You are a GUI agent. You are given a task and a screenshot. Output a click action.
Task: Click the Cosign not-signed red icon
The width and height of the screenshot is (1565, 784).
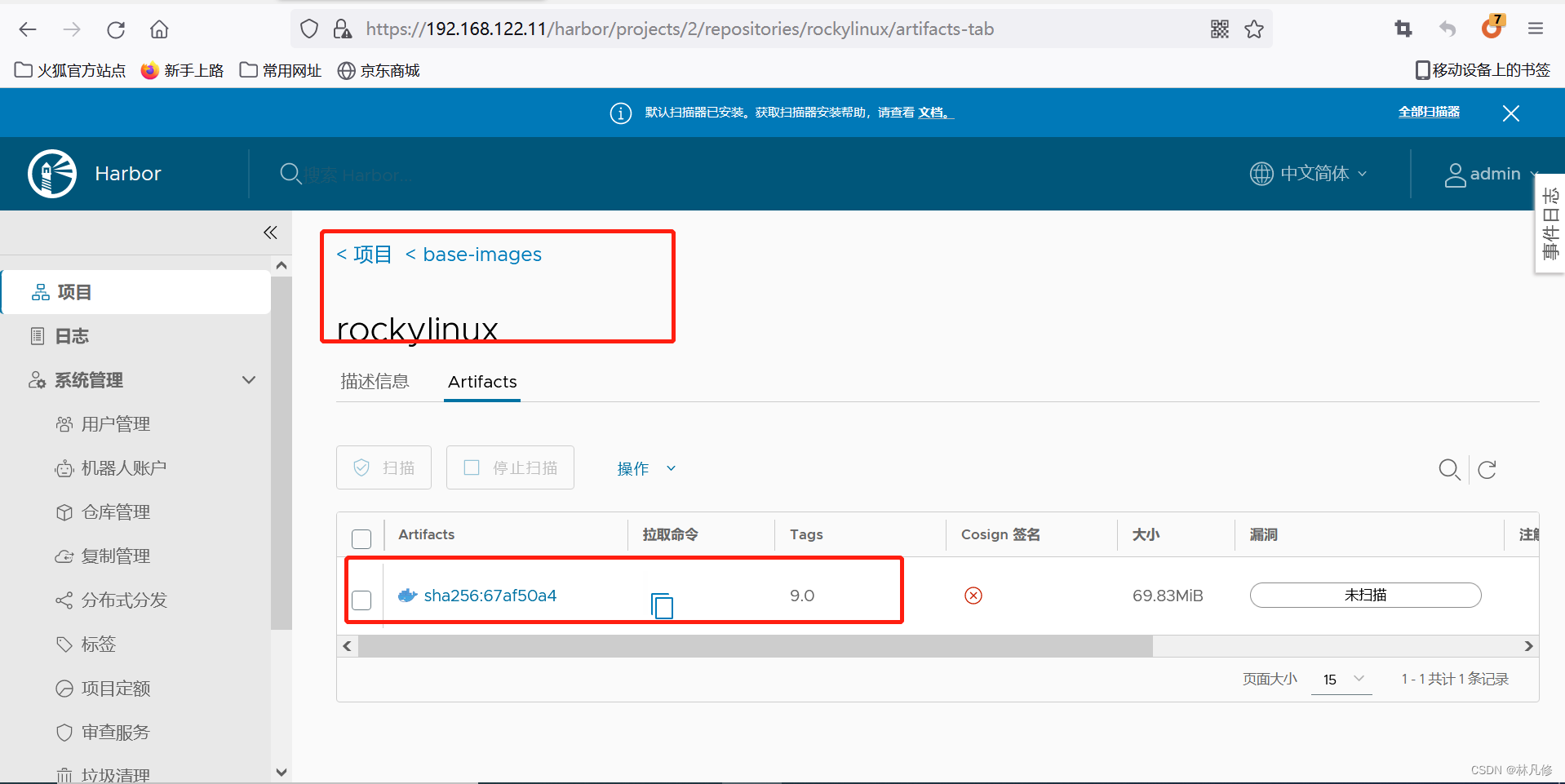coord(973,596)
